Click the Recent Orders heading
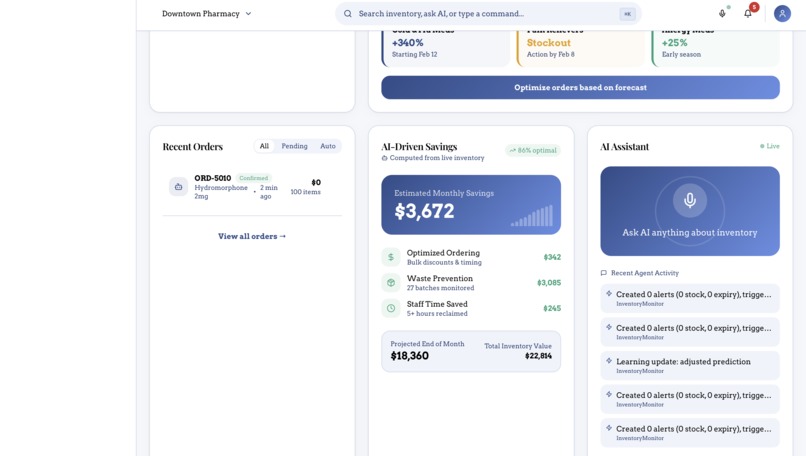This screenshot has width=806, height=456. [x=193, y=147]
